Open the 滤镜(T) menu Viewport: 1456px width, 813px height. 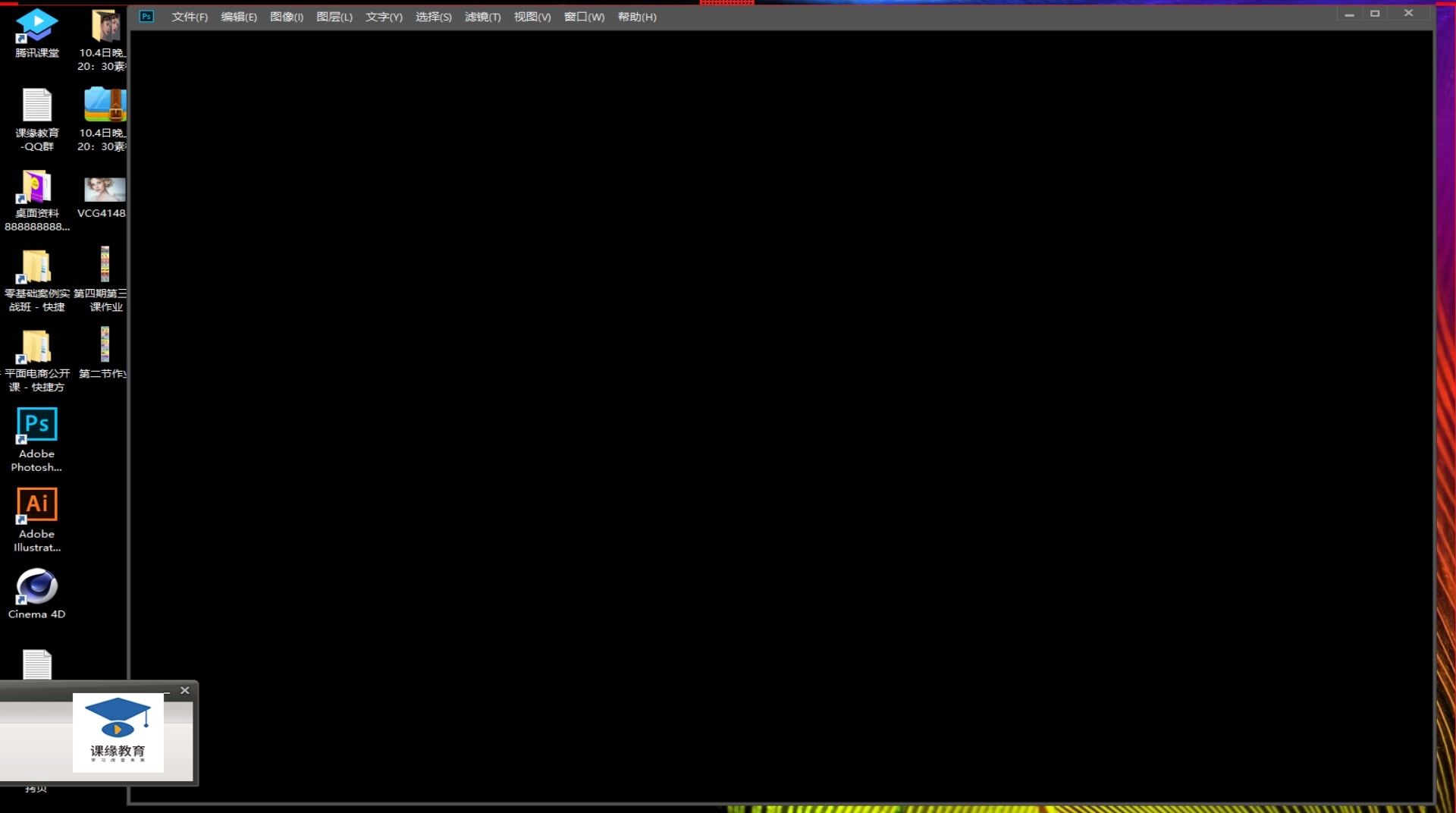click(483, 17)
